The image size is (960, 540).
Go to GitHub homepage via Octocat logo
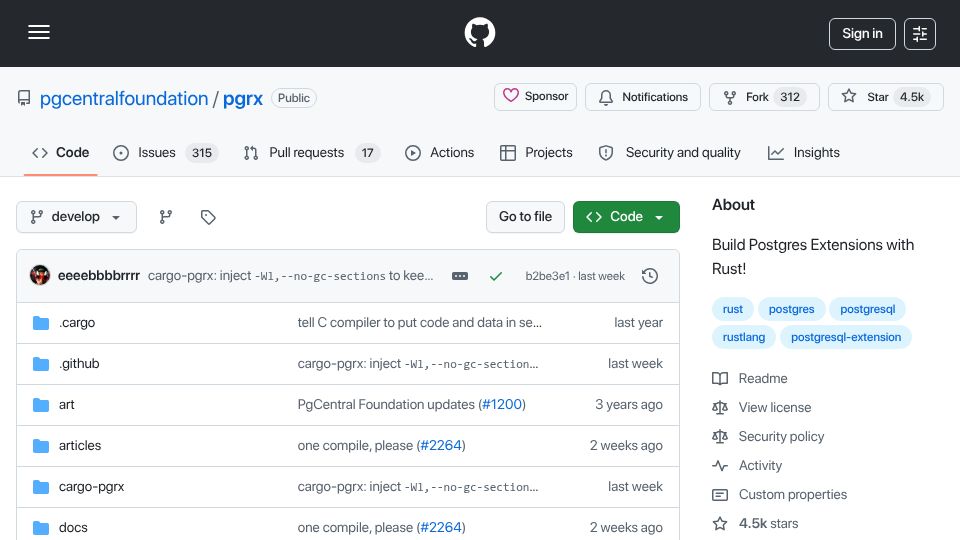[479, 32]
